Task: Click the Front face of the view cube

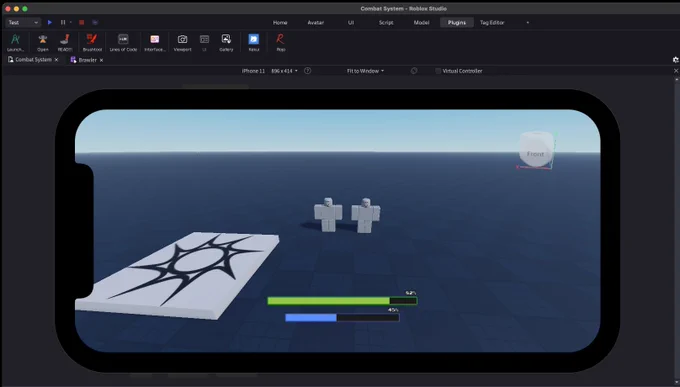Action: point(535,154)
